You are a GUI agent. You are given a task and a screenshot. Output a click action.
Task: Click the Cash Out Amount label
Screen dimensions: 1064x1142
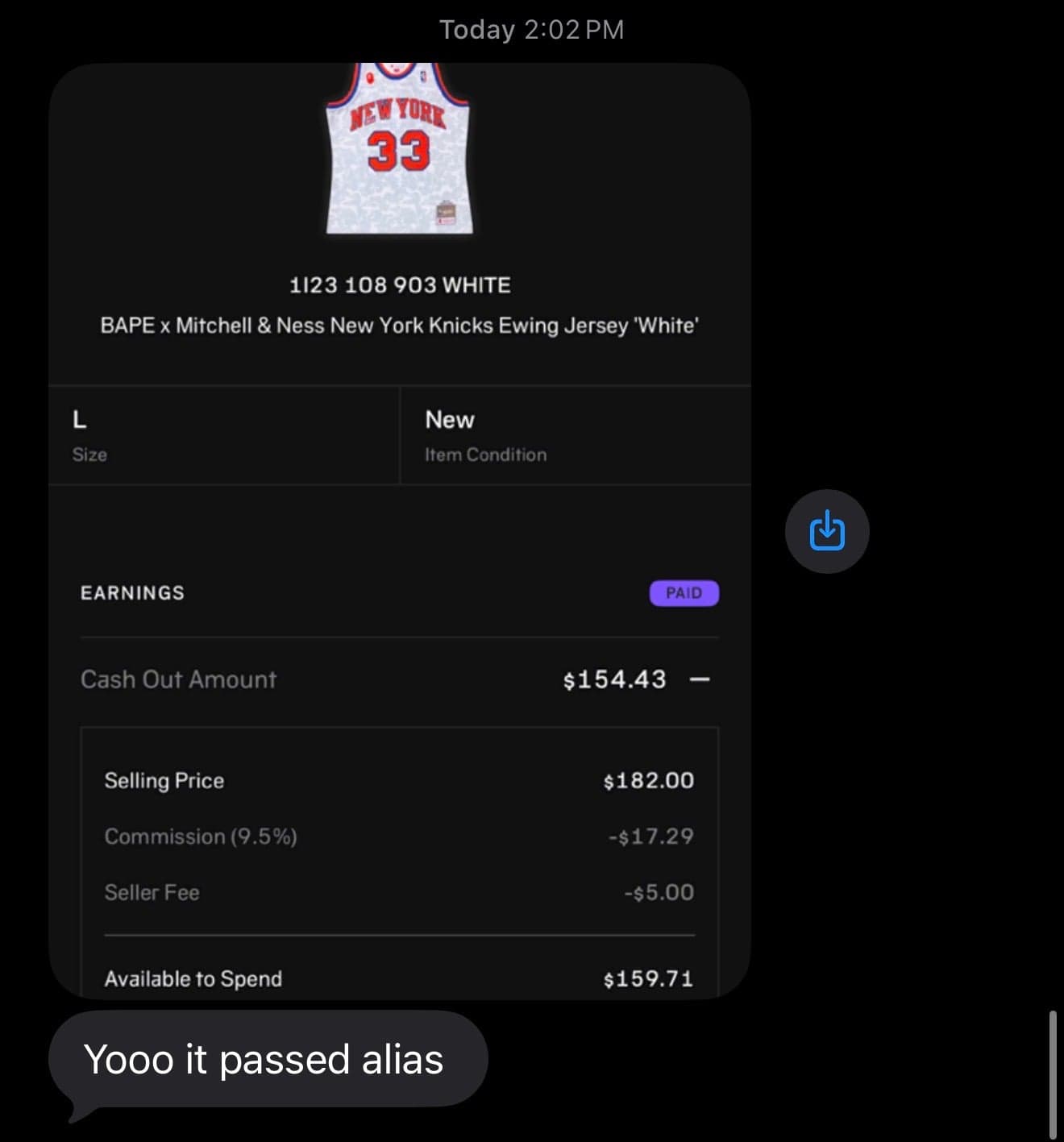tap(178, 679)
